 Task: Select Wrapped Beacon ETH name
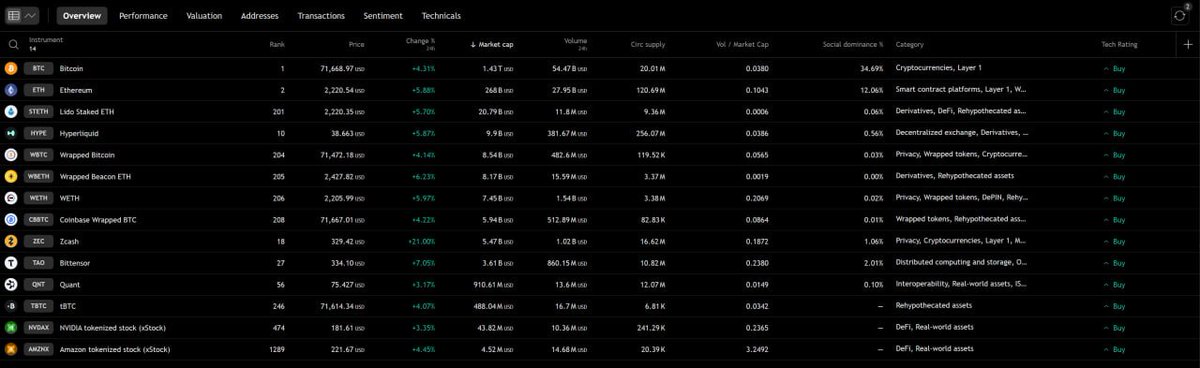(x=96, y=176)
